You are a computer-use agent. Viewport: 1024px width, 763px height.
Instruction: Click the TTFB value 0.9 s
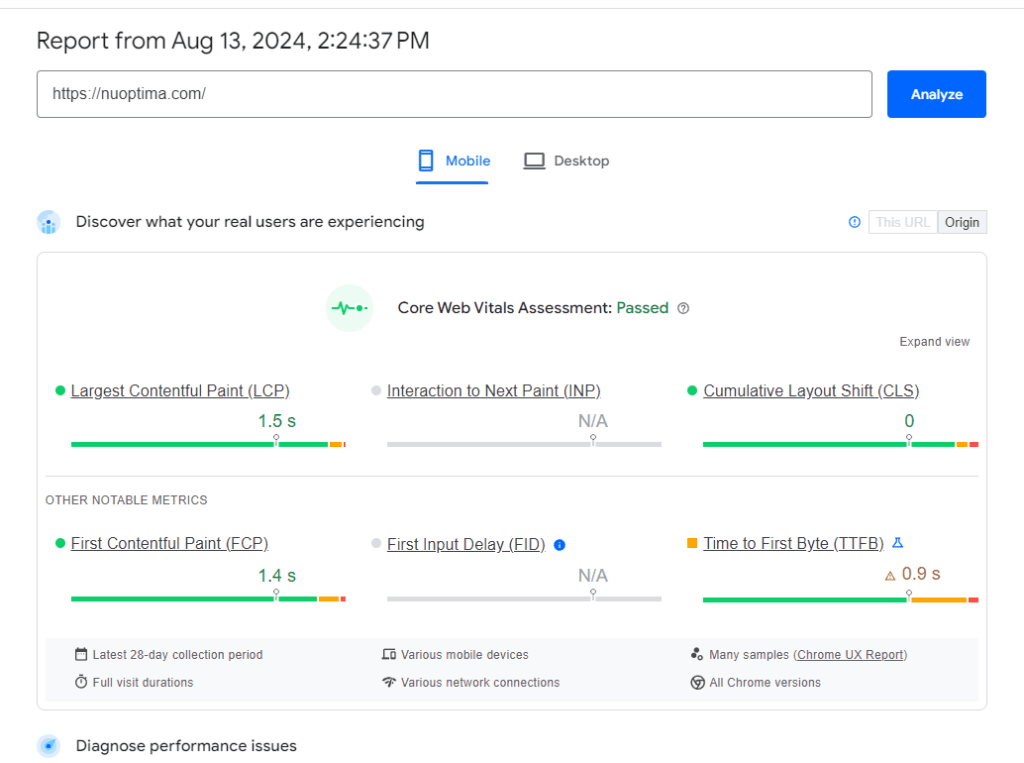921,574
